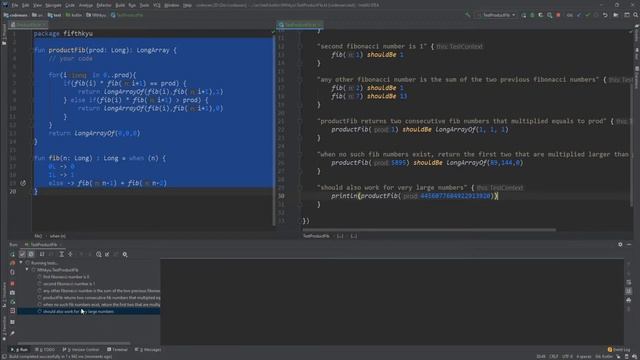Click the build project hammer icon
This screenshot has height=360, width=640.
click(468, 15)
